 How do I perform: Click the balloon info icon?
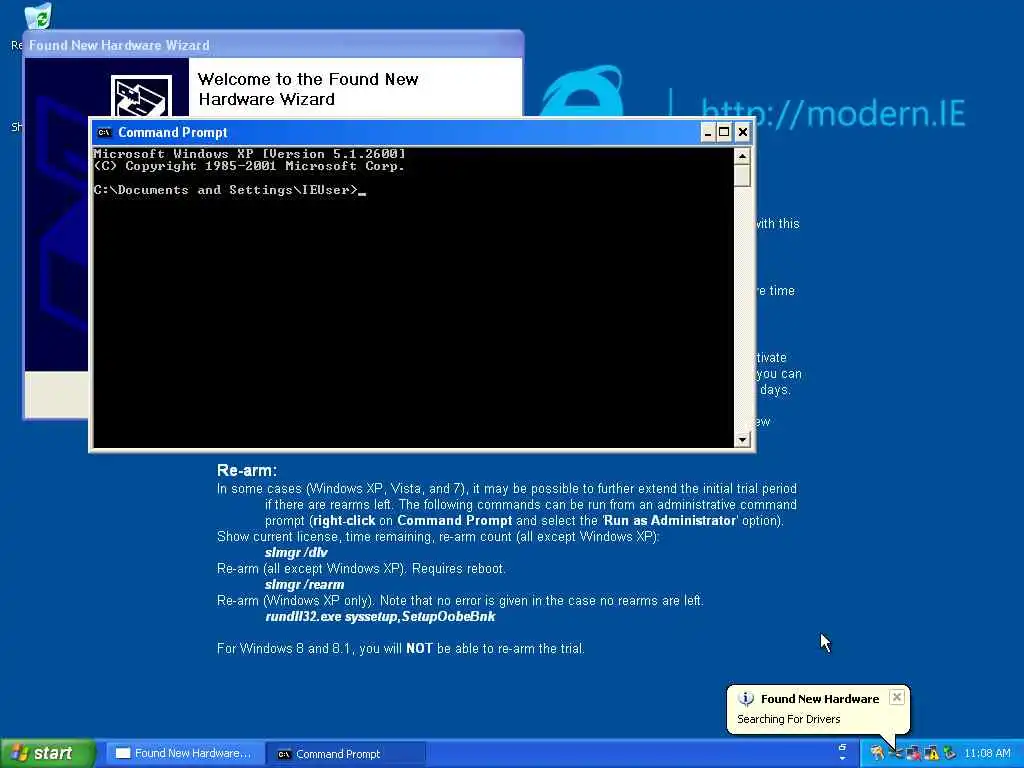[x=746, y=699]
